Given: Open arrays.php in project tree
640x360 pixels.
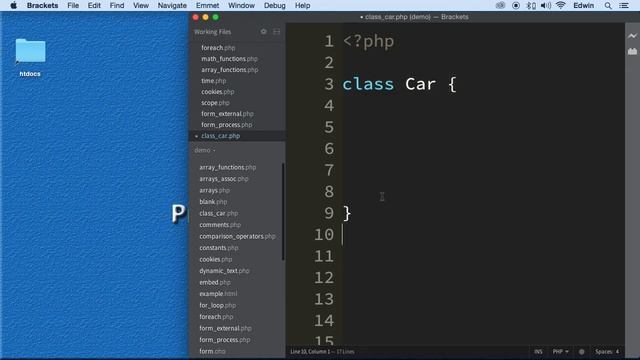Looking at the screenshot, I should pyautogui.click(x=214, y=190).
